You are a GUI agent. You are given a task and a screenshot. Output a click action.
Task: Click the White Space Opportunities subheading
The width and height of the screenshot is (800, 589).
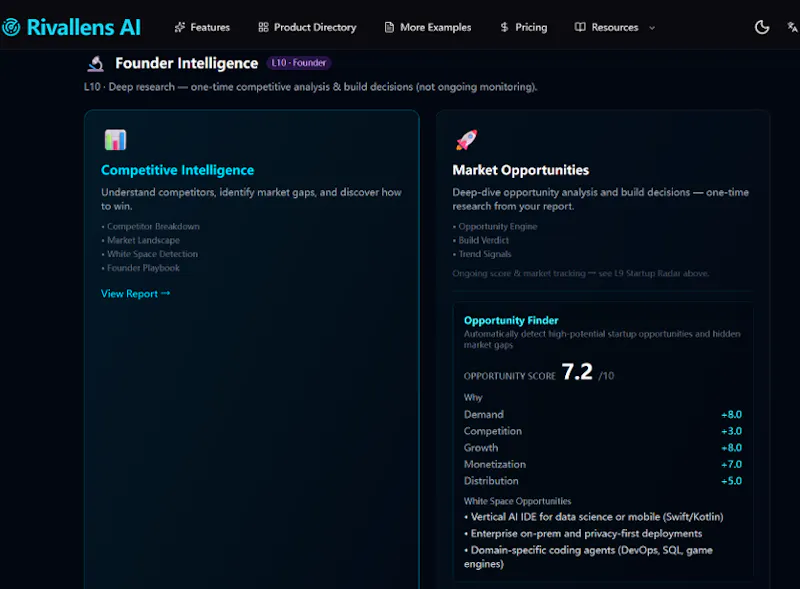(517, 501)
